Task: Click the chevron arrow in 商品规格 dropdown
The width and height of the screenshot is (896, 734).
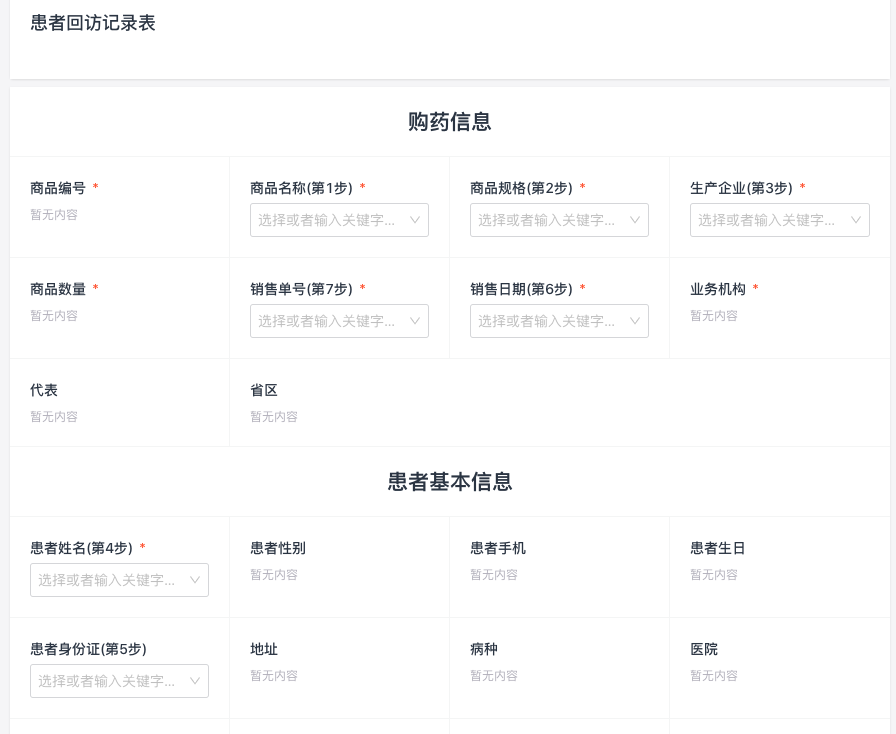Action: pos(635,220)
